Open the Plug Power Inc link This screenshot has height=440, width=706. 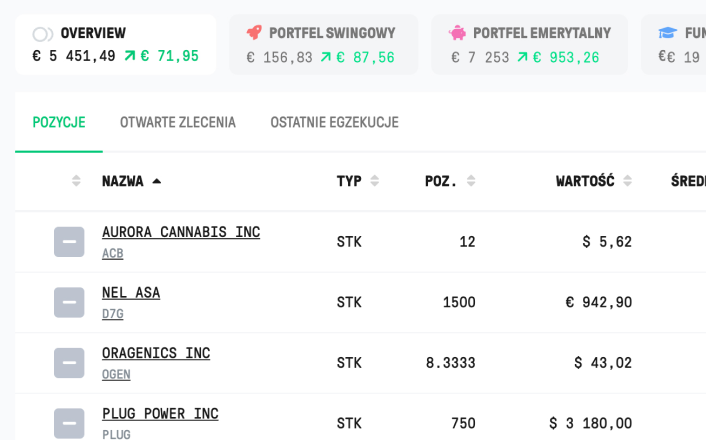point(160,413)
